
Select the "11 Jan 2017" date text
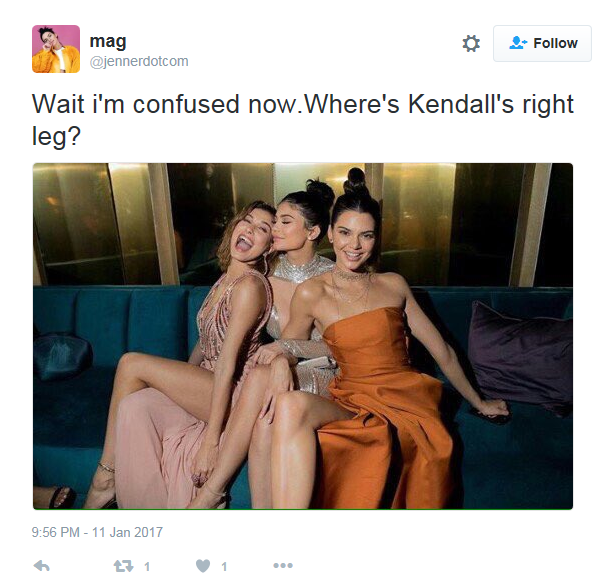coord(127,532)
